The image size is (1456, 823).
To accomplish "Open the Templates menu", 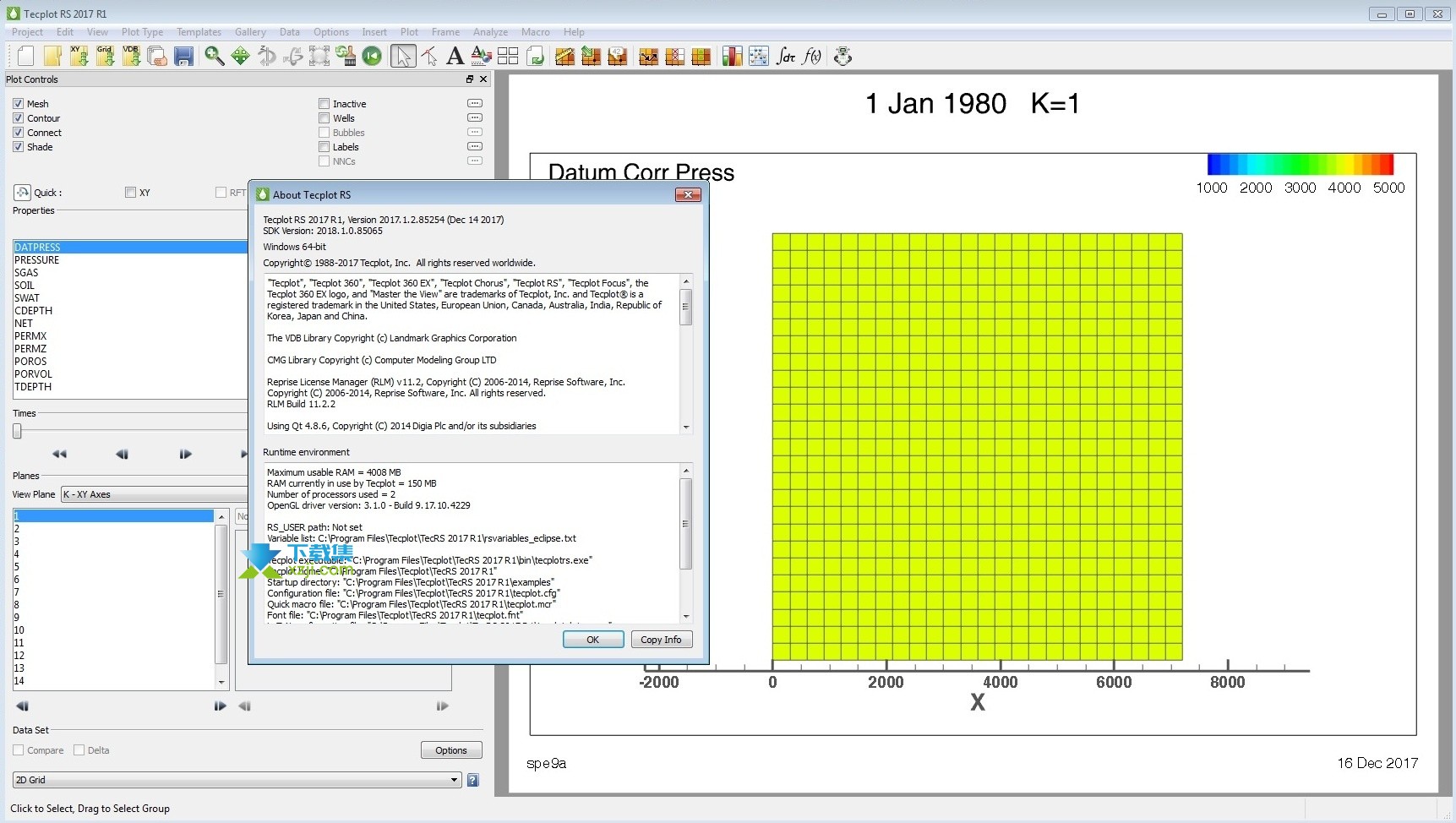I will pyautogui.click(x=199, y=32).
